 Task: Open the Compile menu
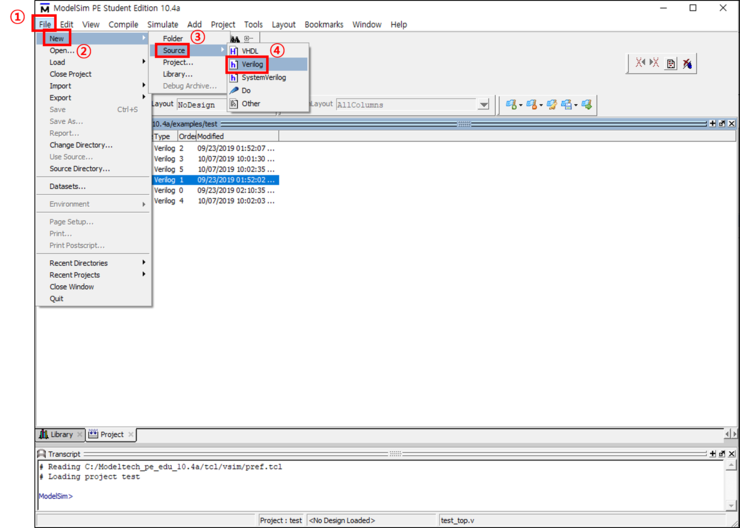(x=123, y=25)
